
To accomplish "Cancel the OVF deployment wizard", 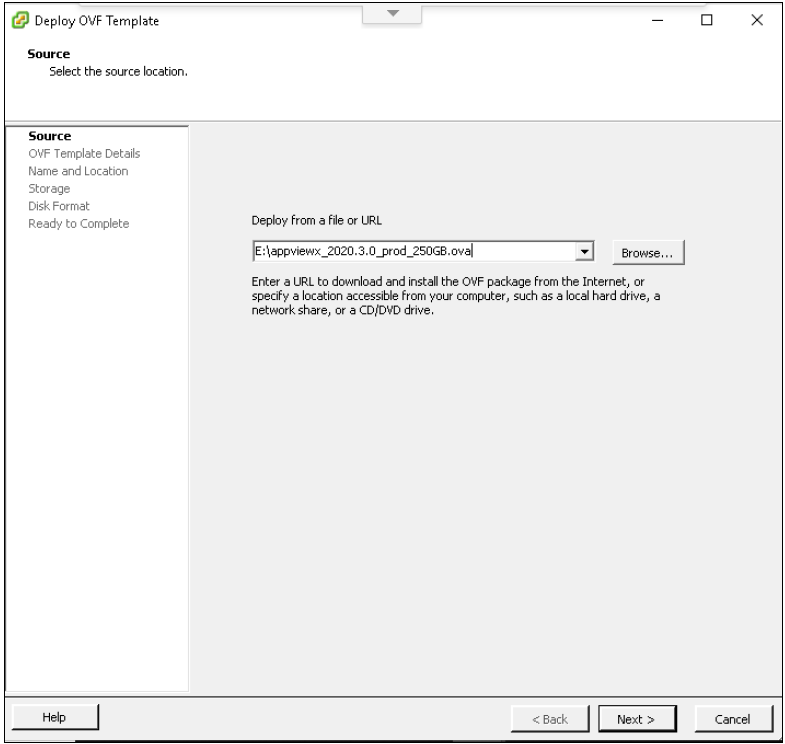I will pos(733,719).
